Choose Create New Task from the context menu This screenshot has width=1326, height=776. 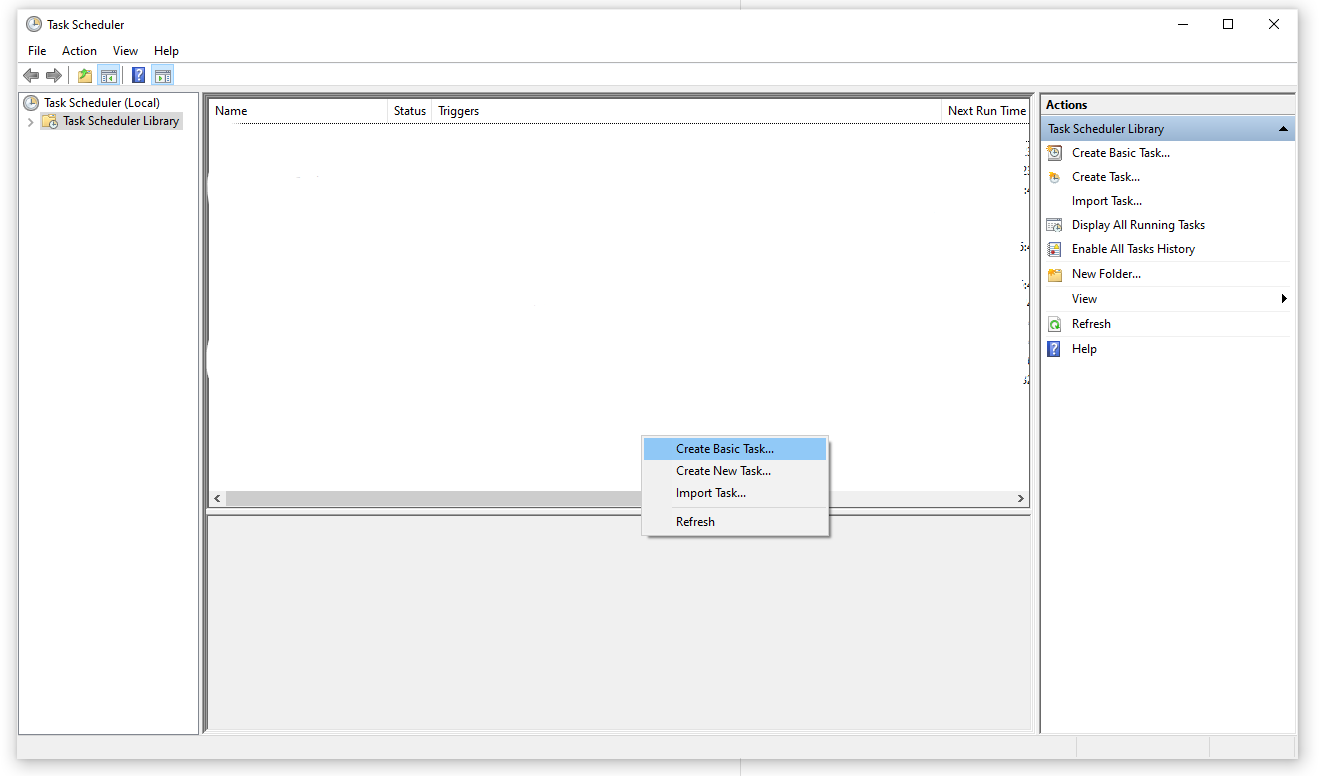[x=723, y=470]
